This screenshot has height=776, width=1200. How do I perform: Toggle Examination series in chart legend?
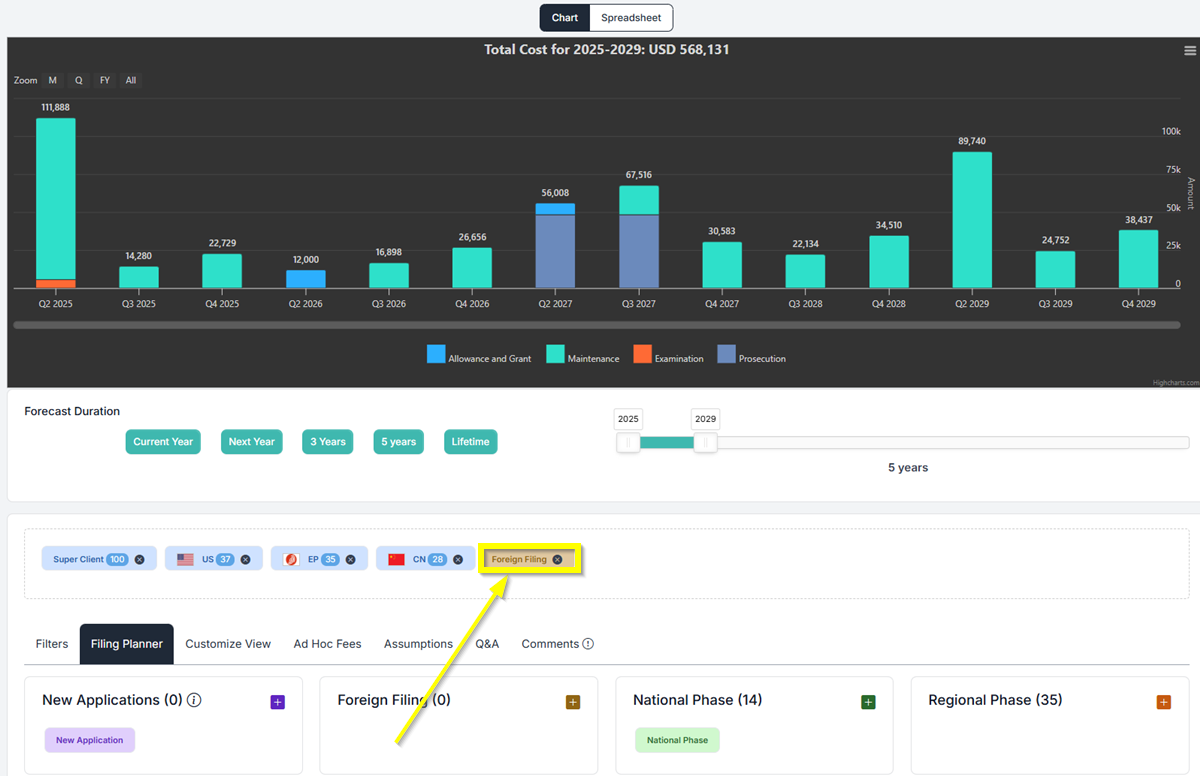pyautogui.click(x=668, y=355)
